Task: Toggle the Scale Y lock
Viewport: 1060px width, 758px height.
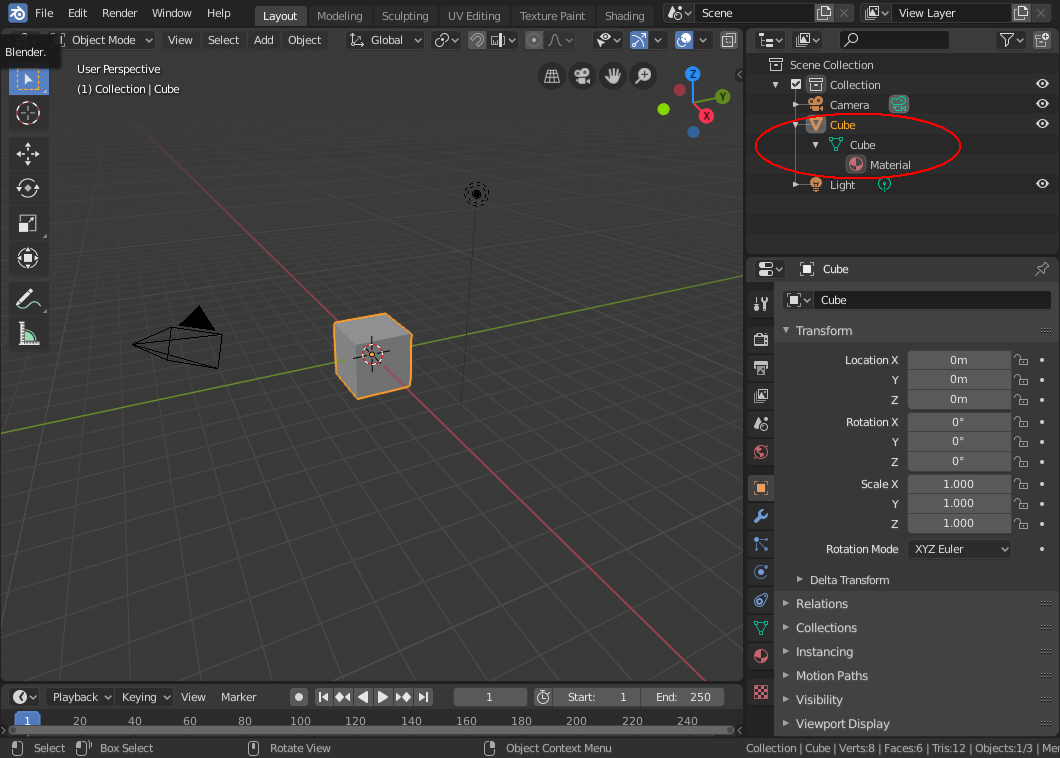Action: tap(1021, 503)
